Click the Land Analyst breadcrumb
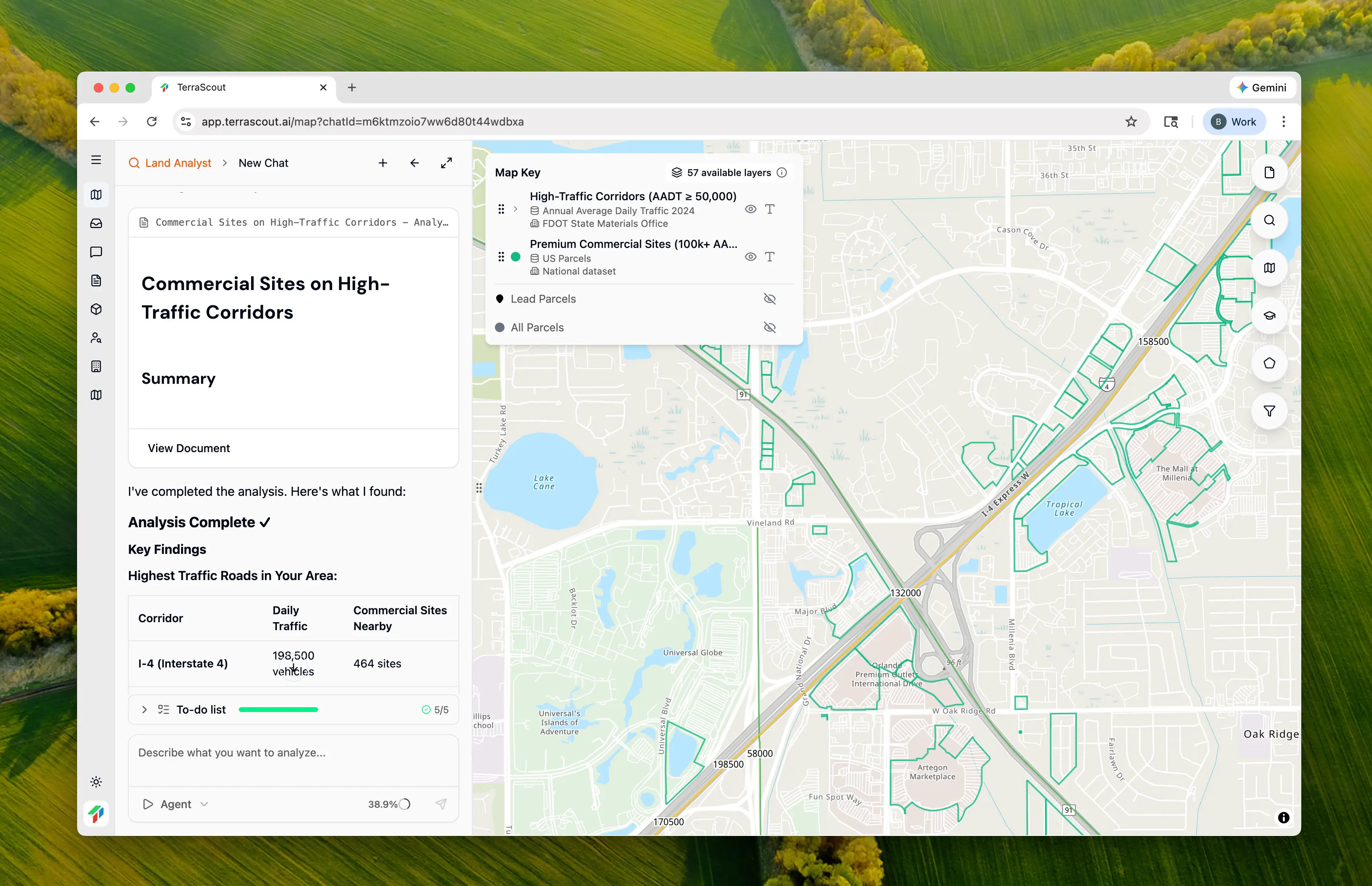 tap(178, 163)
